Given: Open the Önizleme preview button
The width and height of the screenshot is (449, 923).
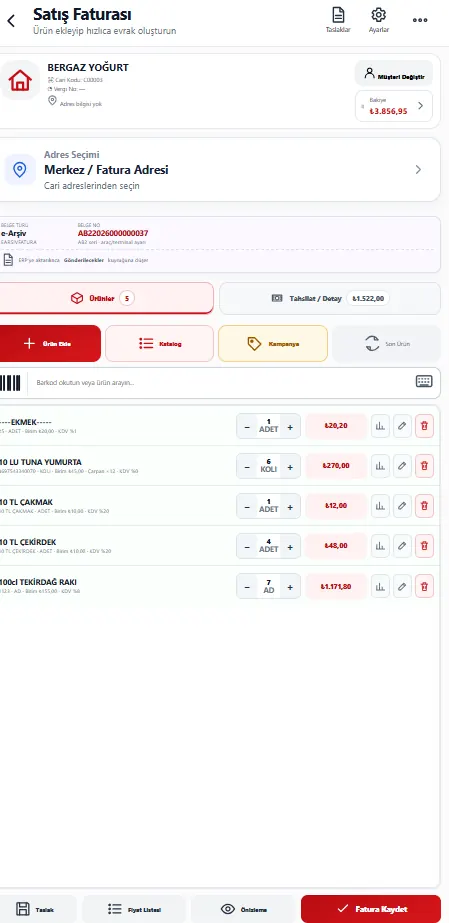Looking at the screenshot, I should [243, 909].
